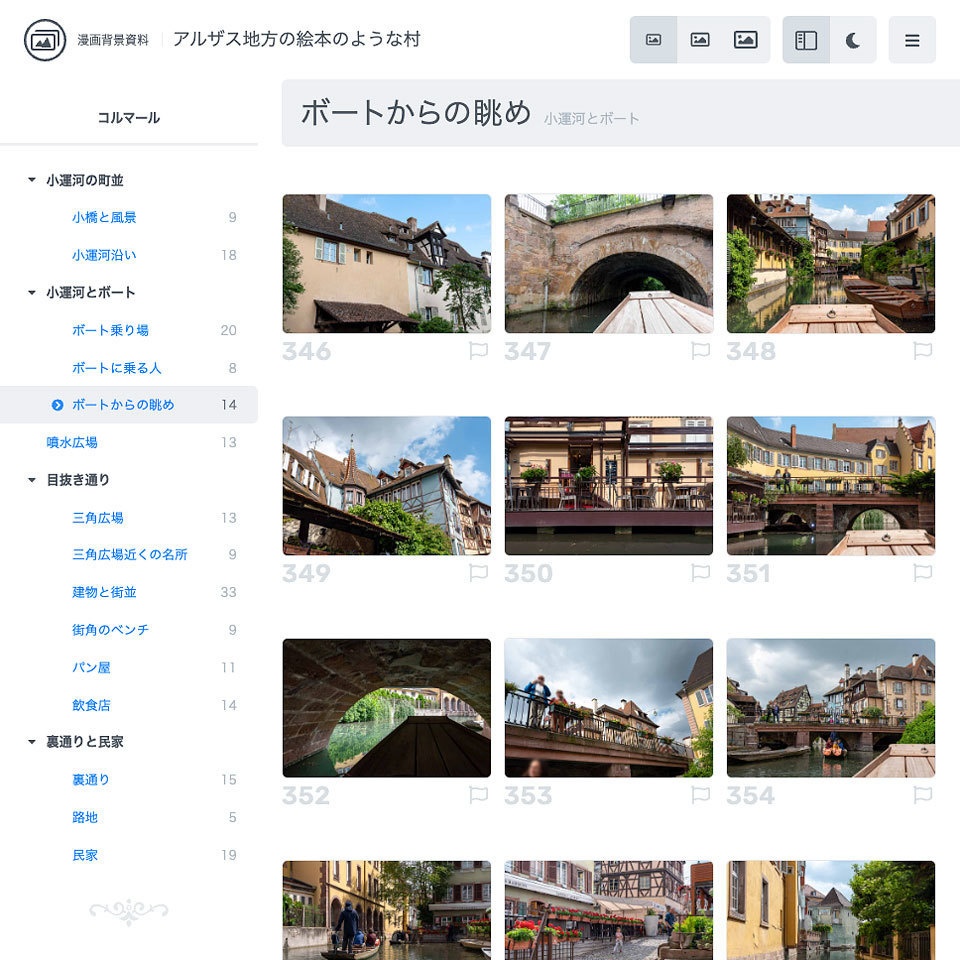The width and height of the screenshot is (960, 960).
Task: Click the flag icon on photo 346
Action: [x=479, y=351]
